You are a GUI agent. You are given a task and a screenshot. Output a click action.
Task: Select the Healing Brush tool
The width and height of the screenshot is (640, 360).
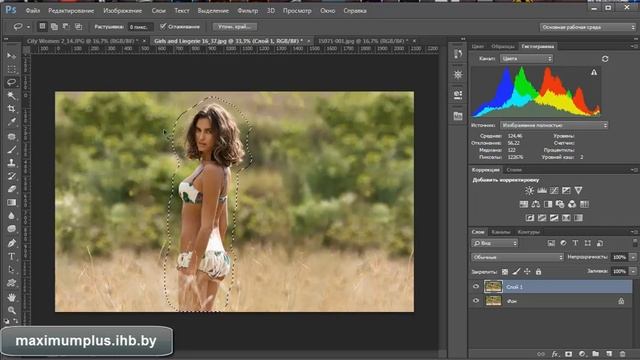click(11, 136)
